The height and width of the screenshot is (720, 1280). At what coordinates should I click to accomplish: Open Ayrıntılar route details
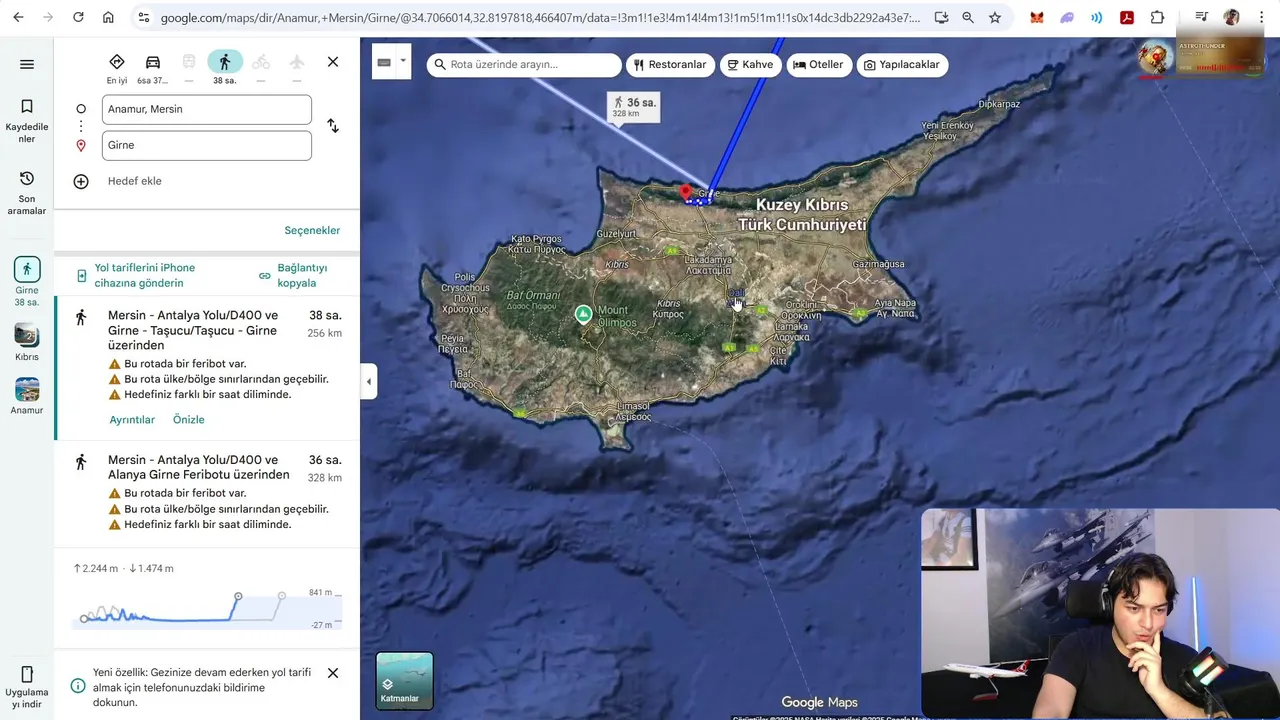coord(132,420)
